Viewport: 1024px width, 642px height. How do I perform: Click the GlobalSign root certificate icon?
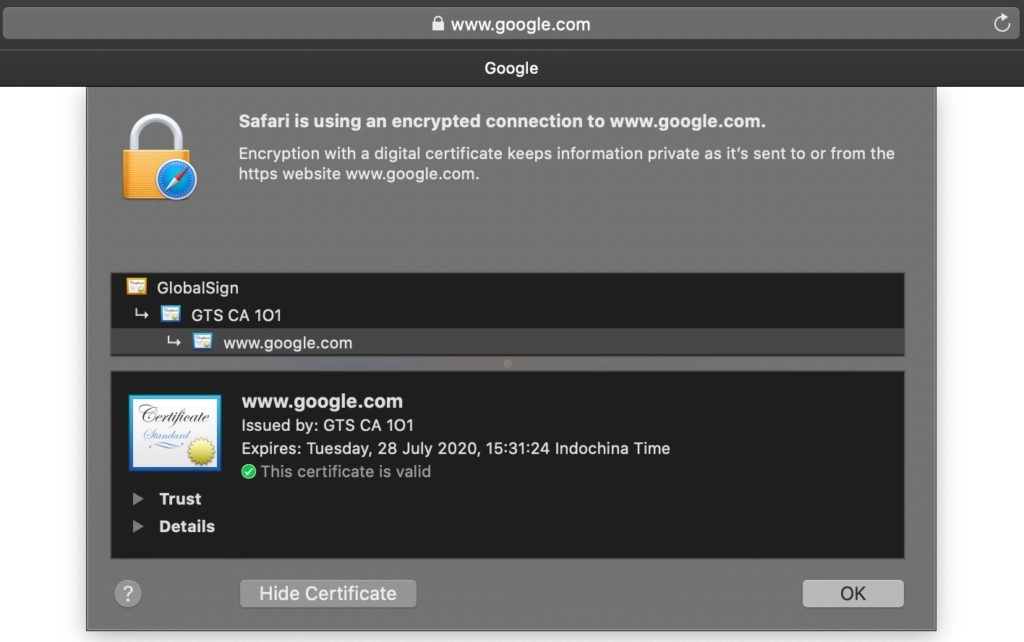[x=136, y=287]
